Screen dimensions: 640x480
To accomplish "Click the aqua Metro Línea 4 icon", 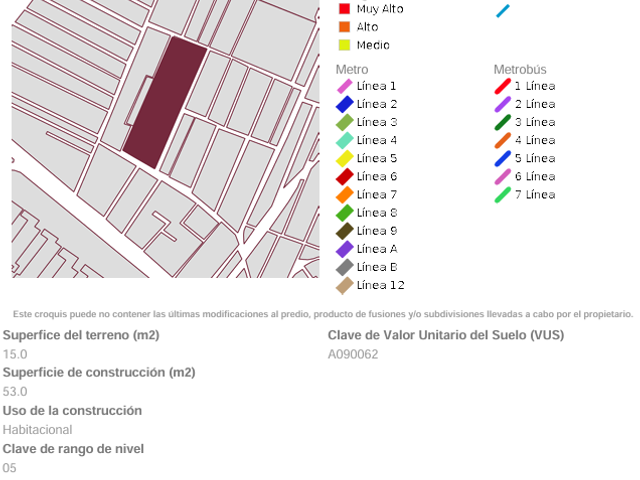I will [344, 140].
